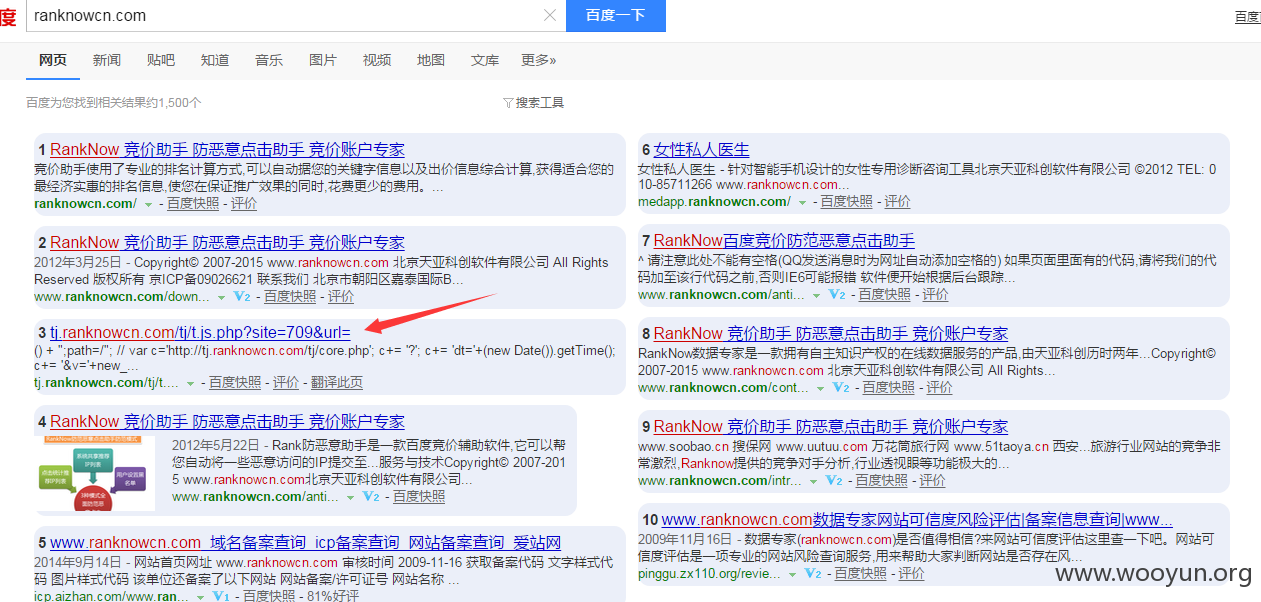Open 百度快照 for result 7
The height and width of the screenshot is (602, 1261).
885,294
